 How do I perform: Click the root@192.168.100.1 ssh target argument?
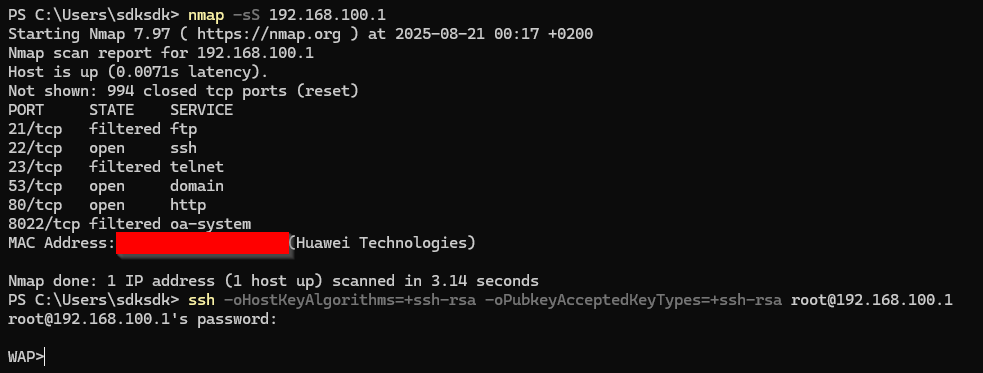click(871, 300)
